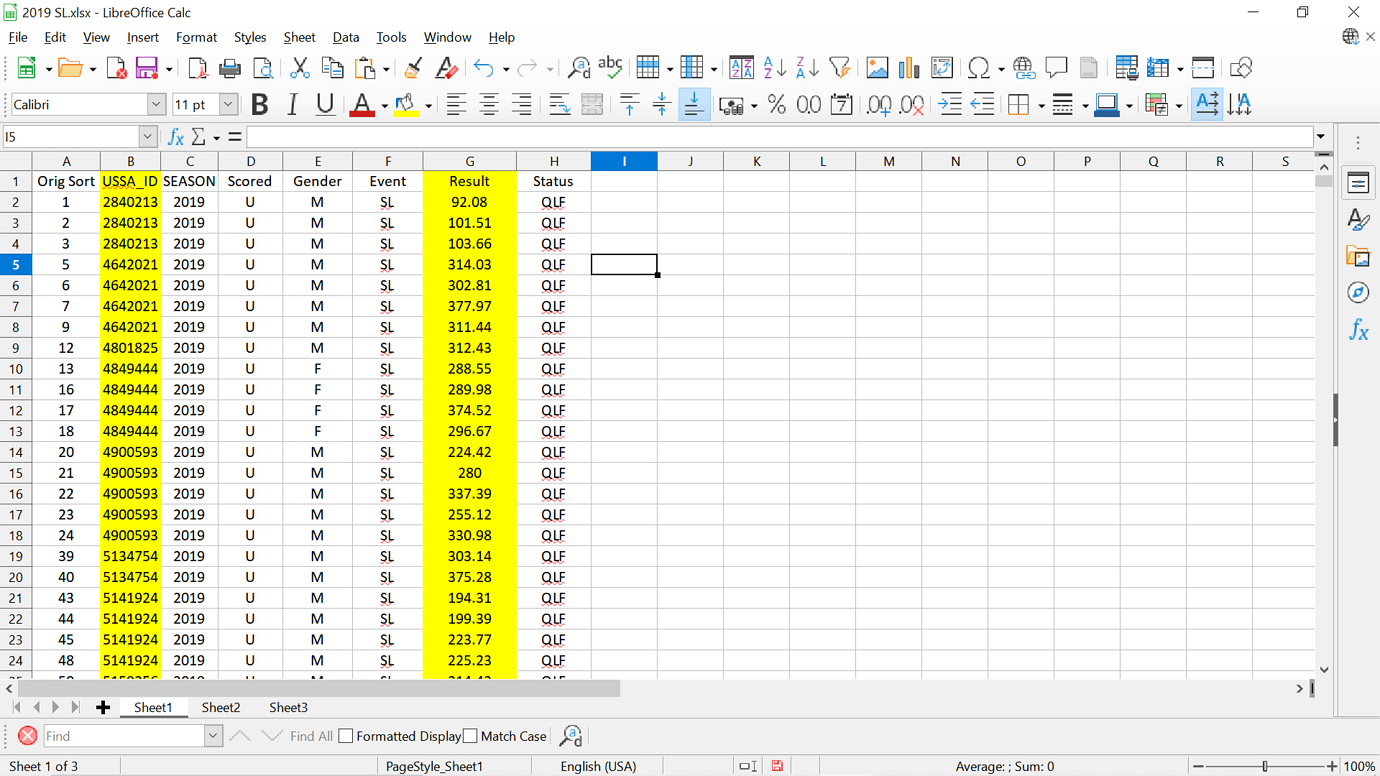Open the Data menu
The height and width of the screenshot is (776, 1380).
tap(346, 37)
